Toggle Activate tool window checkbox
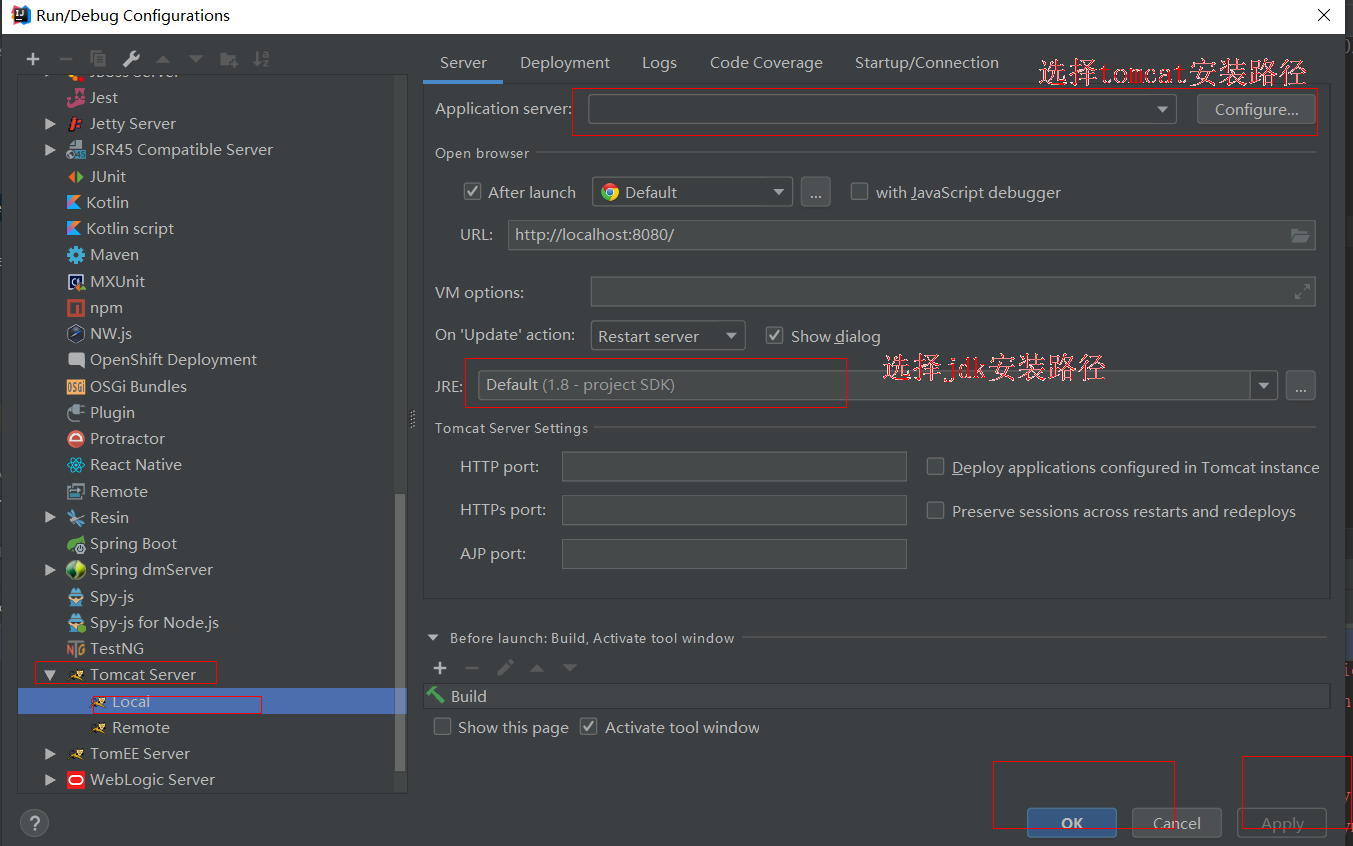Screen dimensions: 1353x846 pos(589,727)
